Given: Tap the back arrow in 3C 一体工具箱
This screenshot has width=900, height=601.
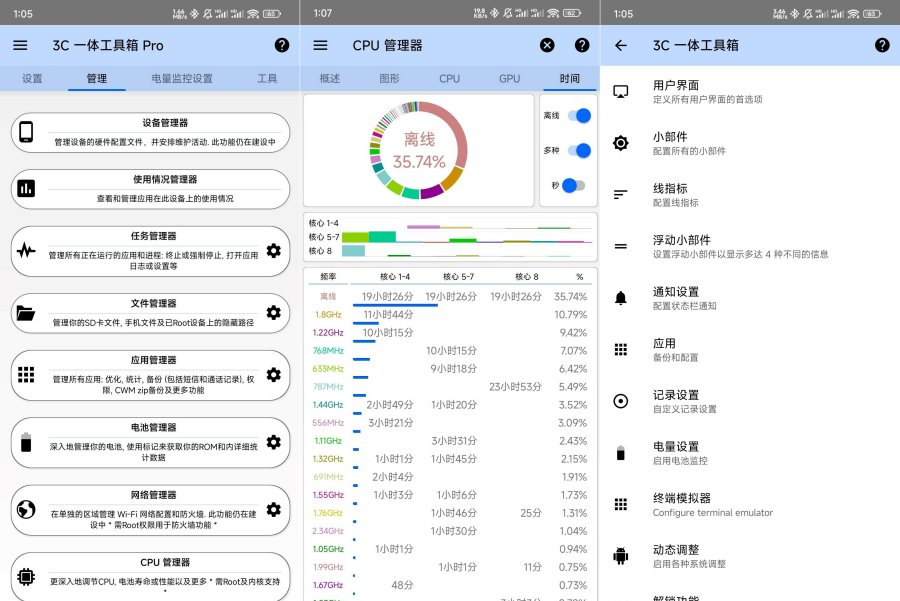Looking at the screenshot, I should 620,45.
